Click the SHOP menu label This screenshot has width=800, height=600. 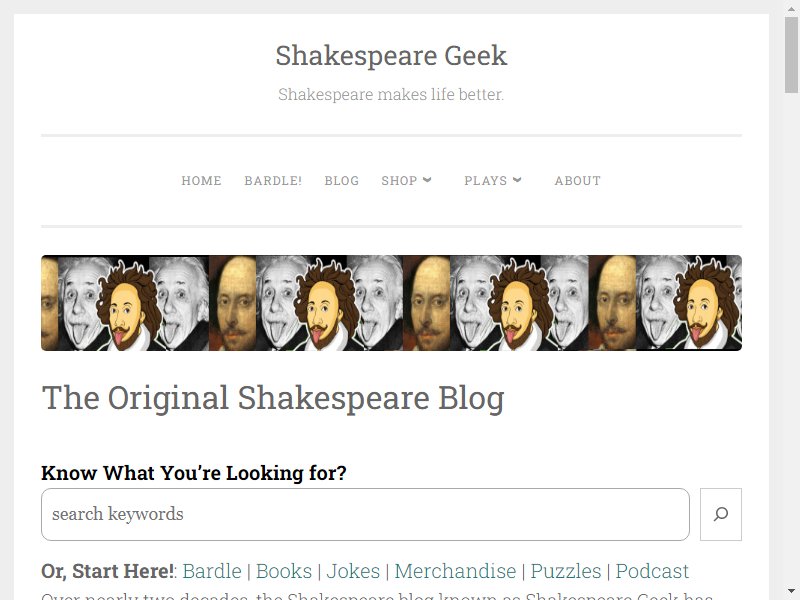399,181
